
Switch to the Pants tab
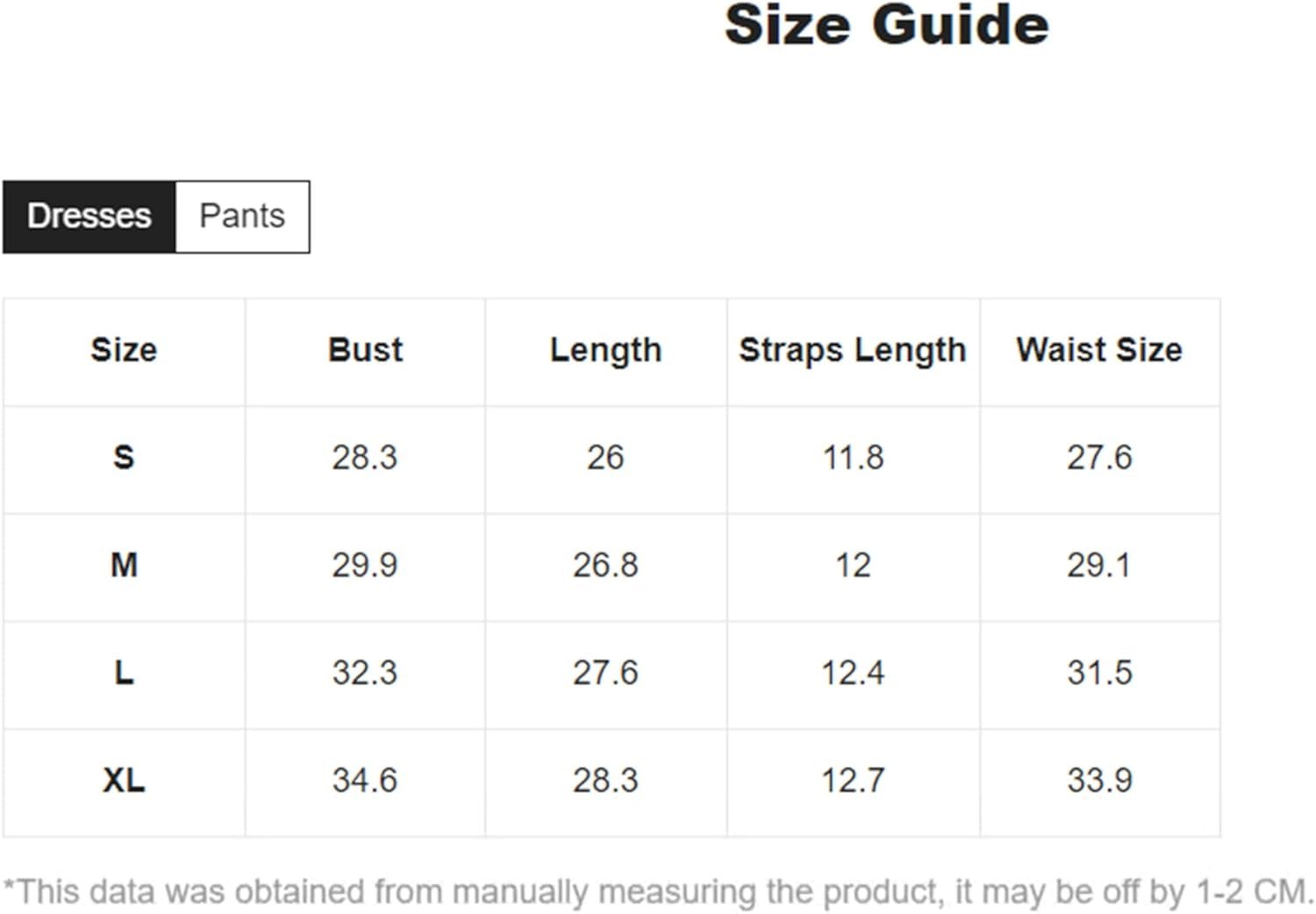pyautogui.click(x=243, y=217)
